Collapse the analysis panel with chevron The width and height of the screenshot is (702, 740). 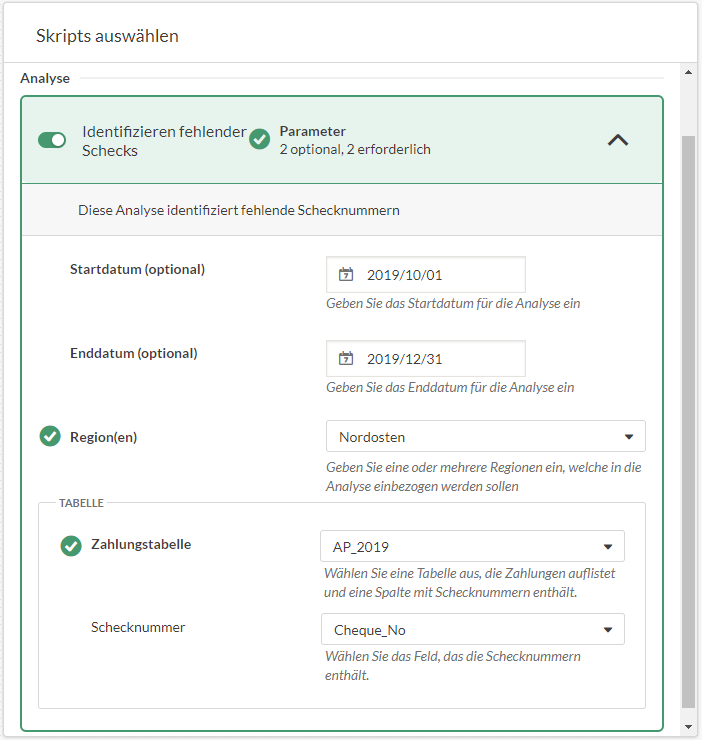[618, 140]
